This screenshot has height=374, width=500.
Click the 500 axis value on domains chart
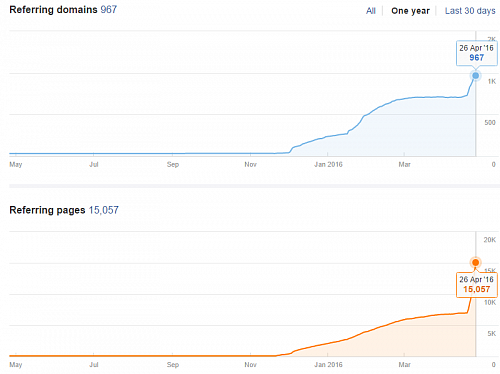(490, 123)
